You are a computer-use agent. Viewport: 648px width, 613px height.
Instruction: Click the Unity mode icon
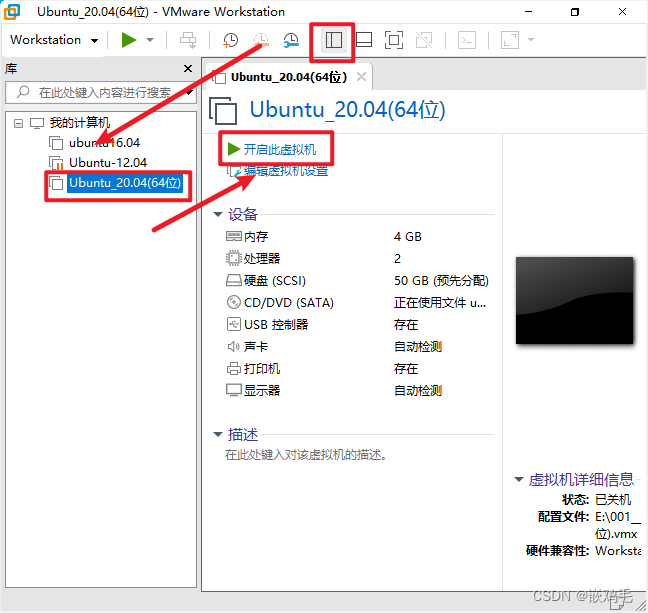pyautogui.click(x=424, y=40)
